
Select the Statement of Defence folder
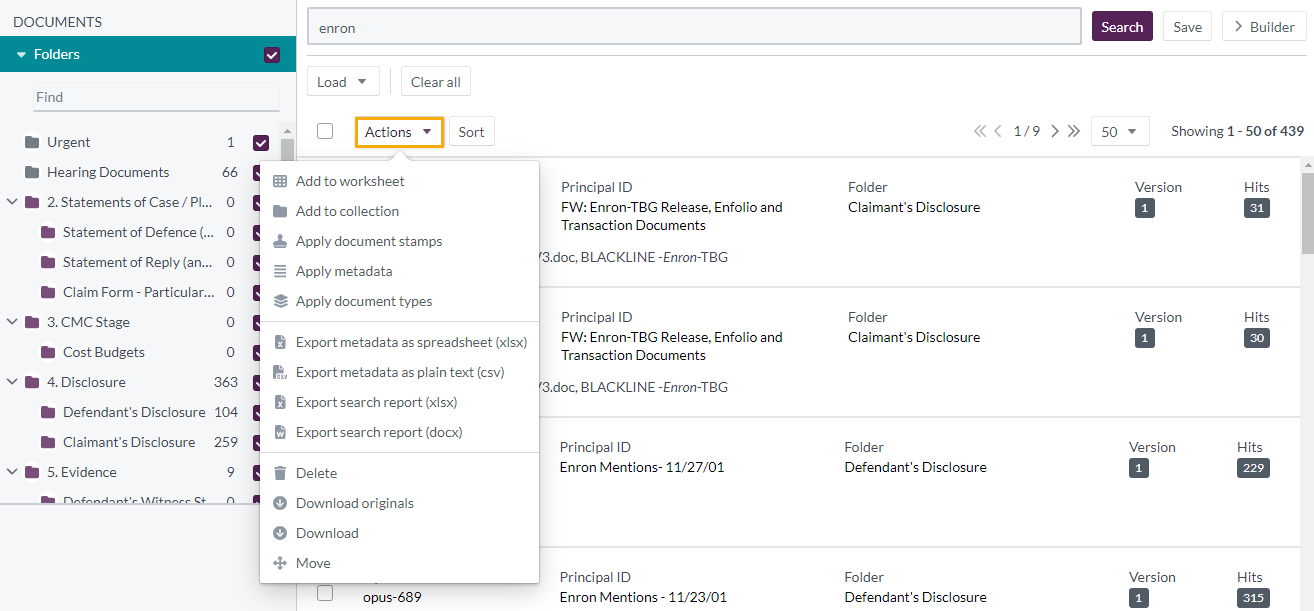click(x=138, y=232)
